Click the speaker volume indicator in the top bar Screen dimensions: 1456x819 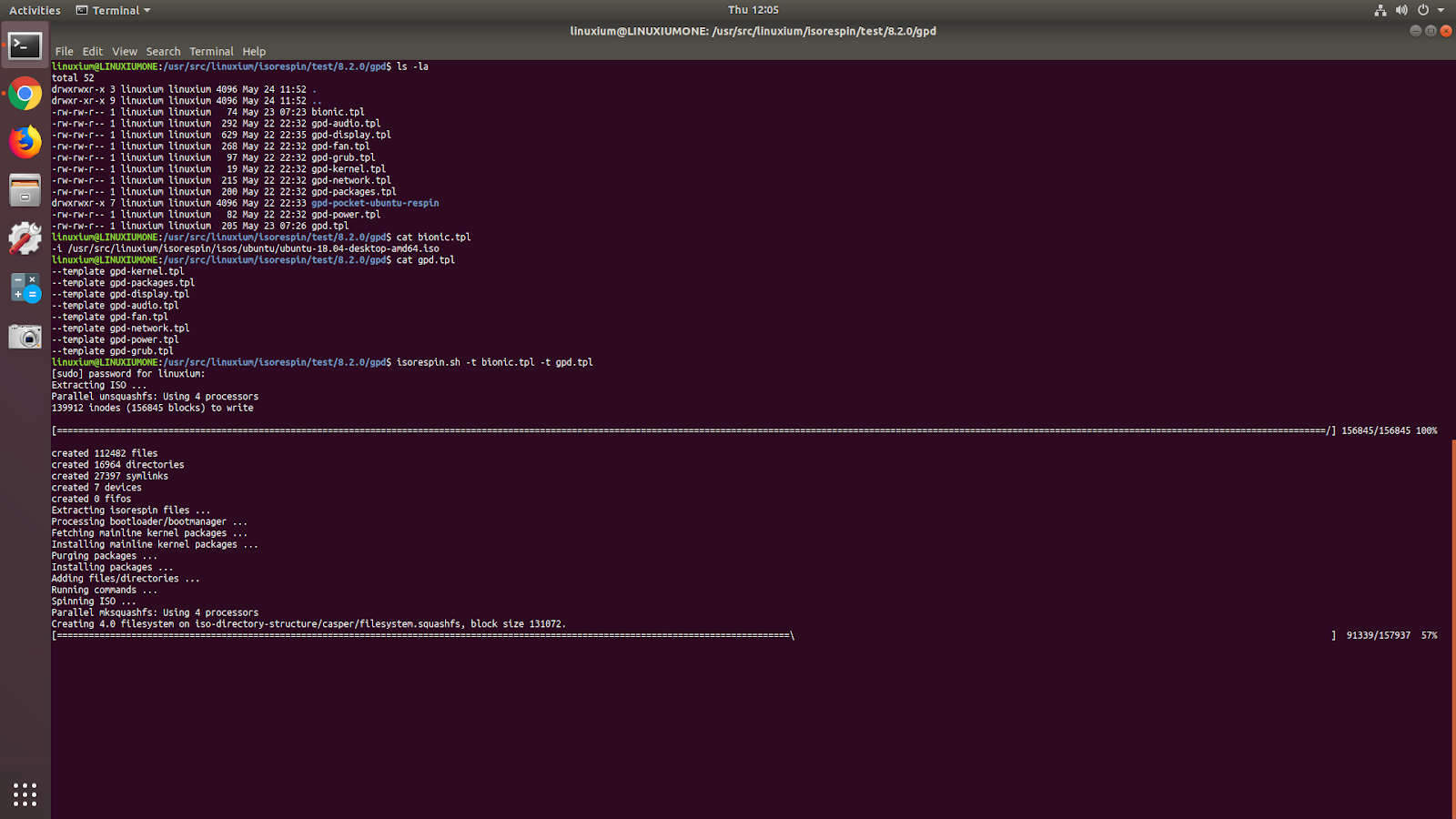click(1401, 10)
